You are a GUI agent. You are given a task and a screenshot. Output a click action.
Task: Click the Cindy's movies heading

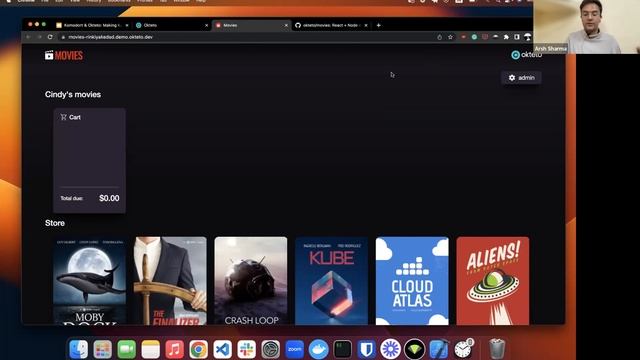73,95
